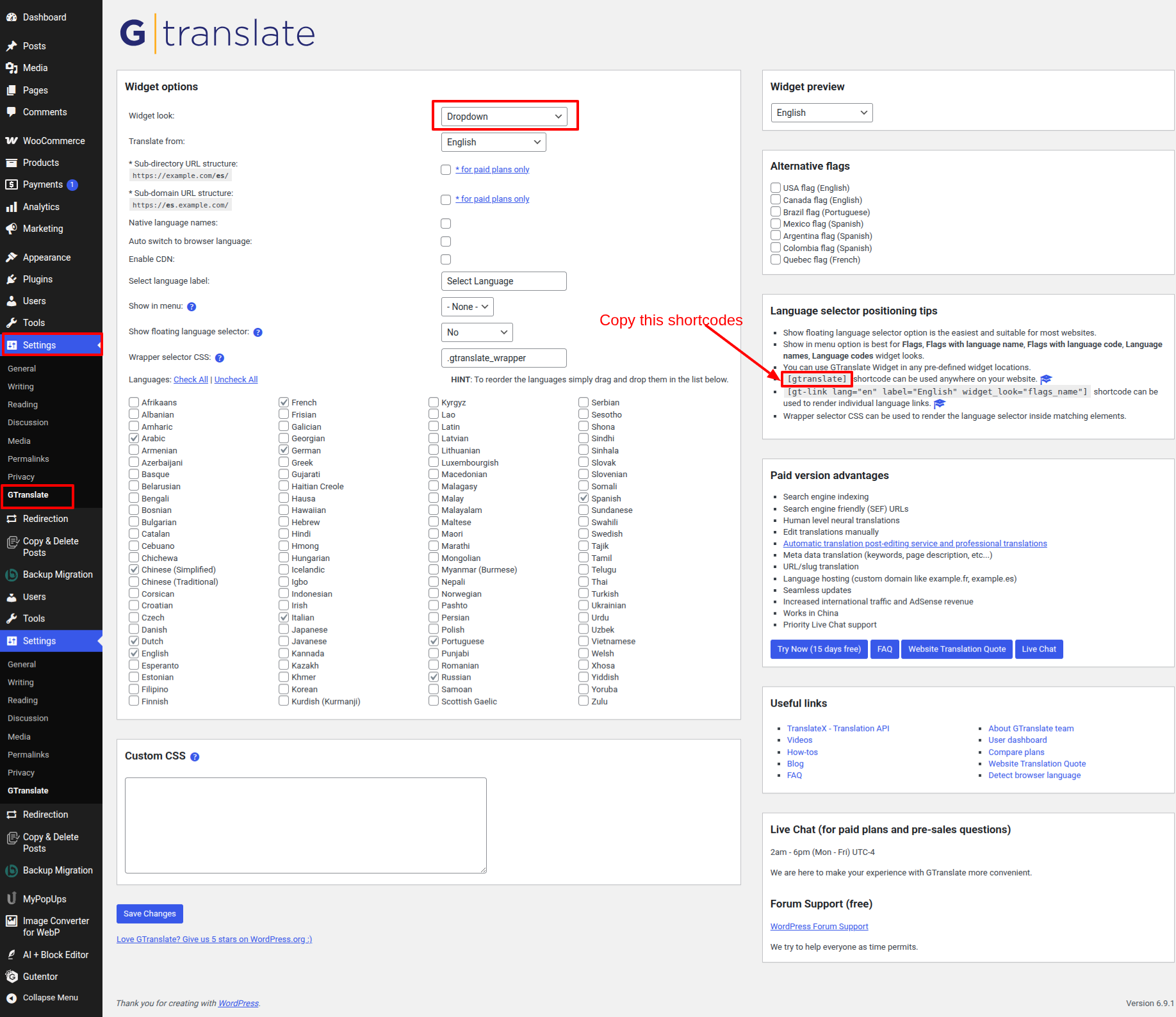Image resolution: width=1176 pixels, height=1017 pixels.
Task: Go to Appearance menu in sidebar
Action: (x=47, y=257)
